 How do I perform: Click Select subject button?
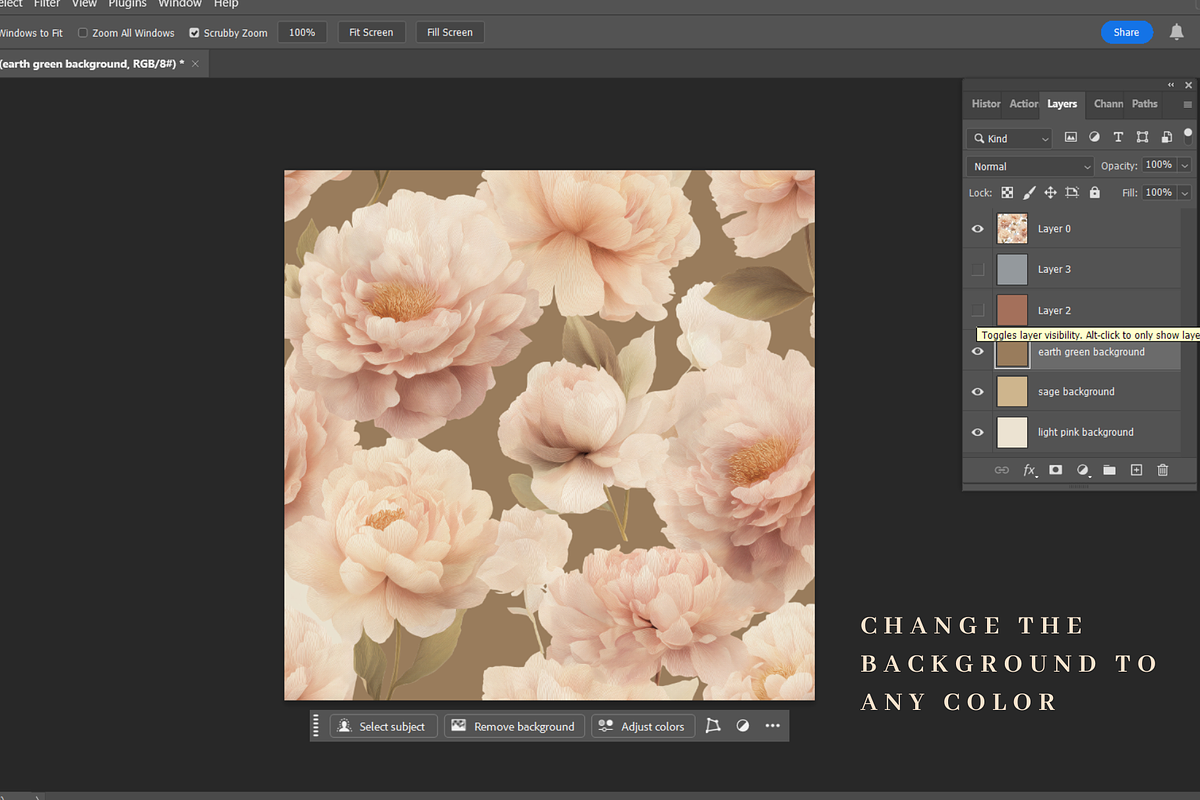pos(383,726)
